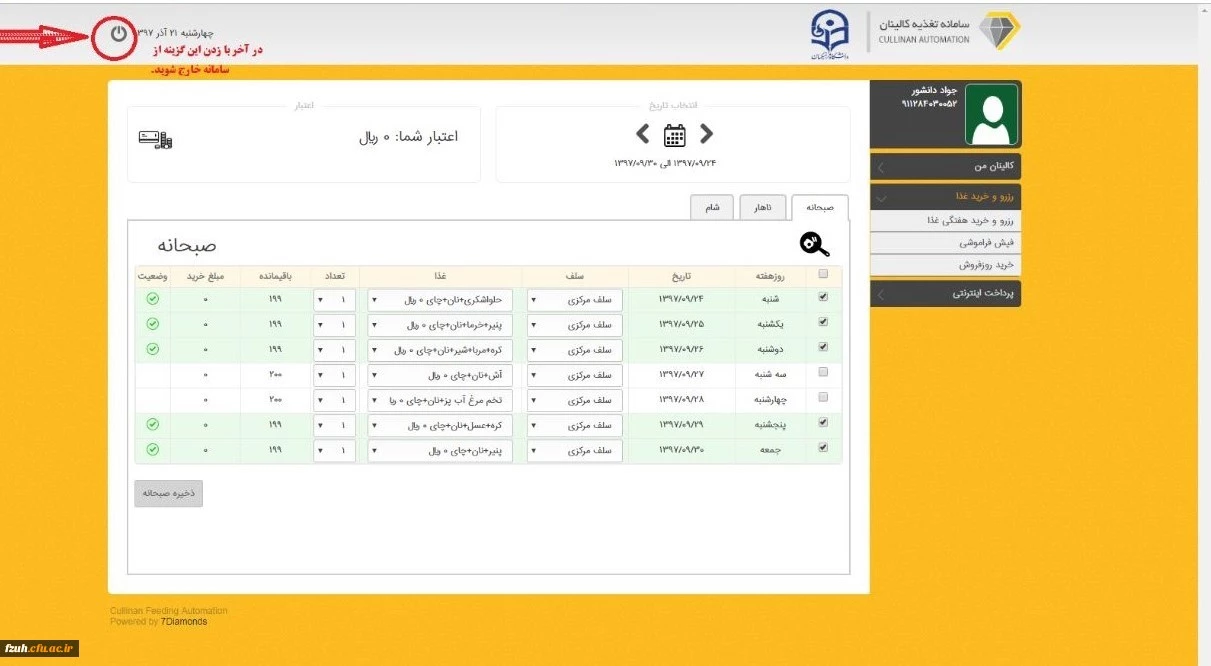The width and height of the screenshot is (1211, 666).
Task: Open the calendar date picker icon
Action: pyautogui.click(x=675, y=134)
